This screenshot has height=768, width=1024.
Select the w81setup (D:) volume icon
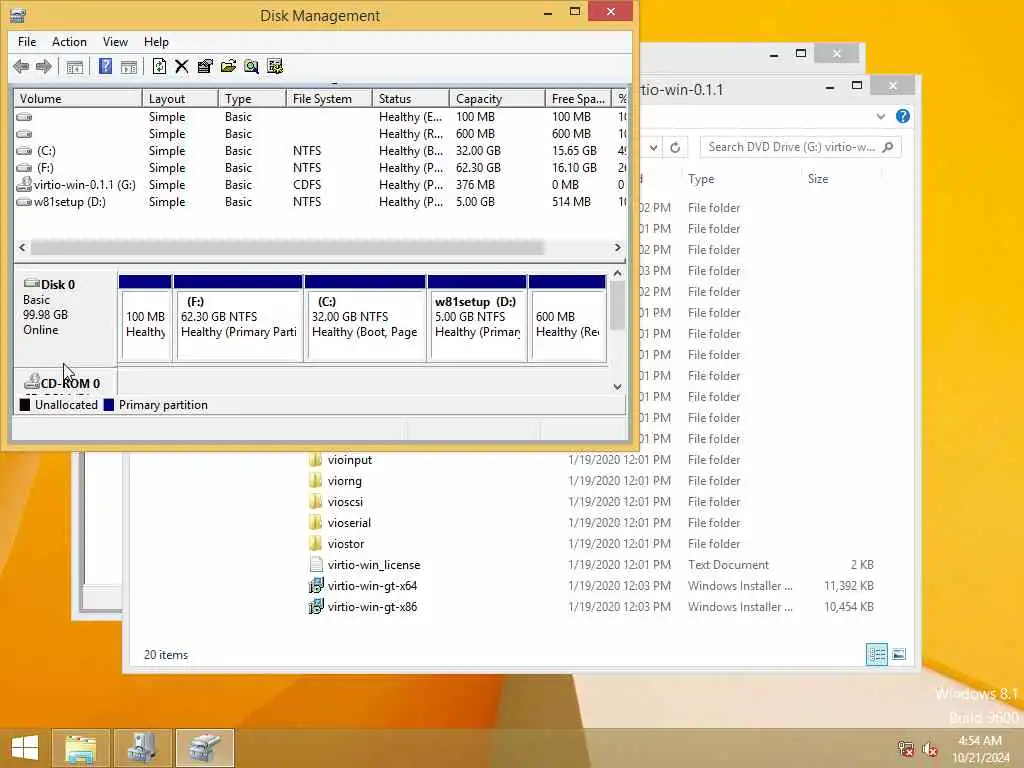24,202
